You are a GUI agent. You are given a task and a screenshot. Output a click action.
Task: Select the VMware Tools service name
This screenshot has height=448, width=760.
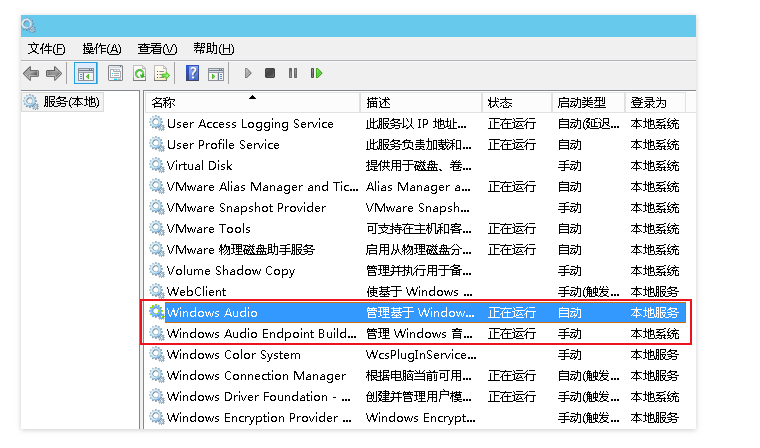(x=208, y=229)
